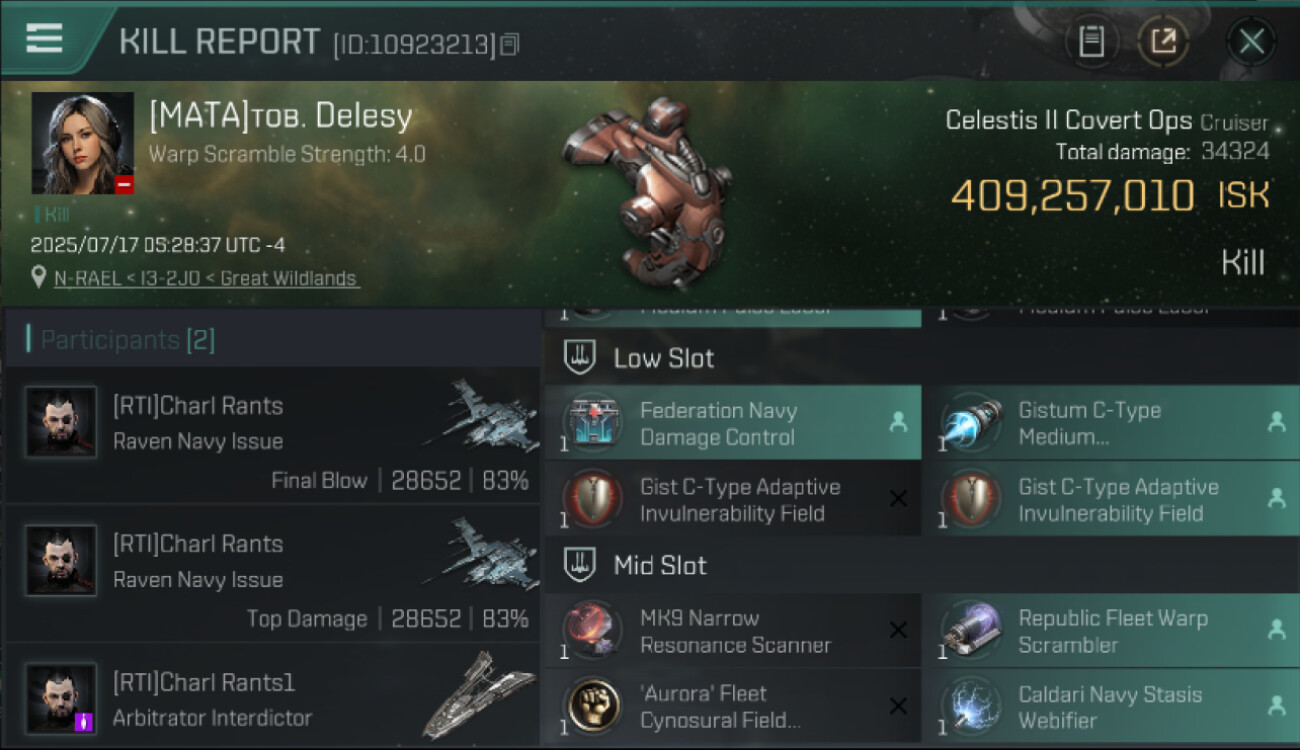This screenshot has height=750, width=1300.
Task: Toggle the X mark on MK9 Narrow Resonance Scanner
Action: tap(898, 630)
